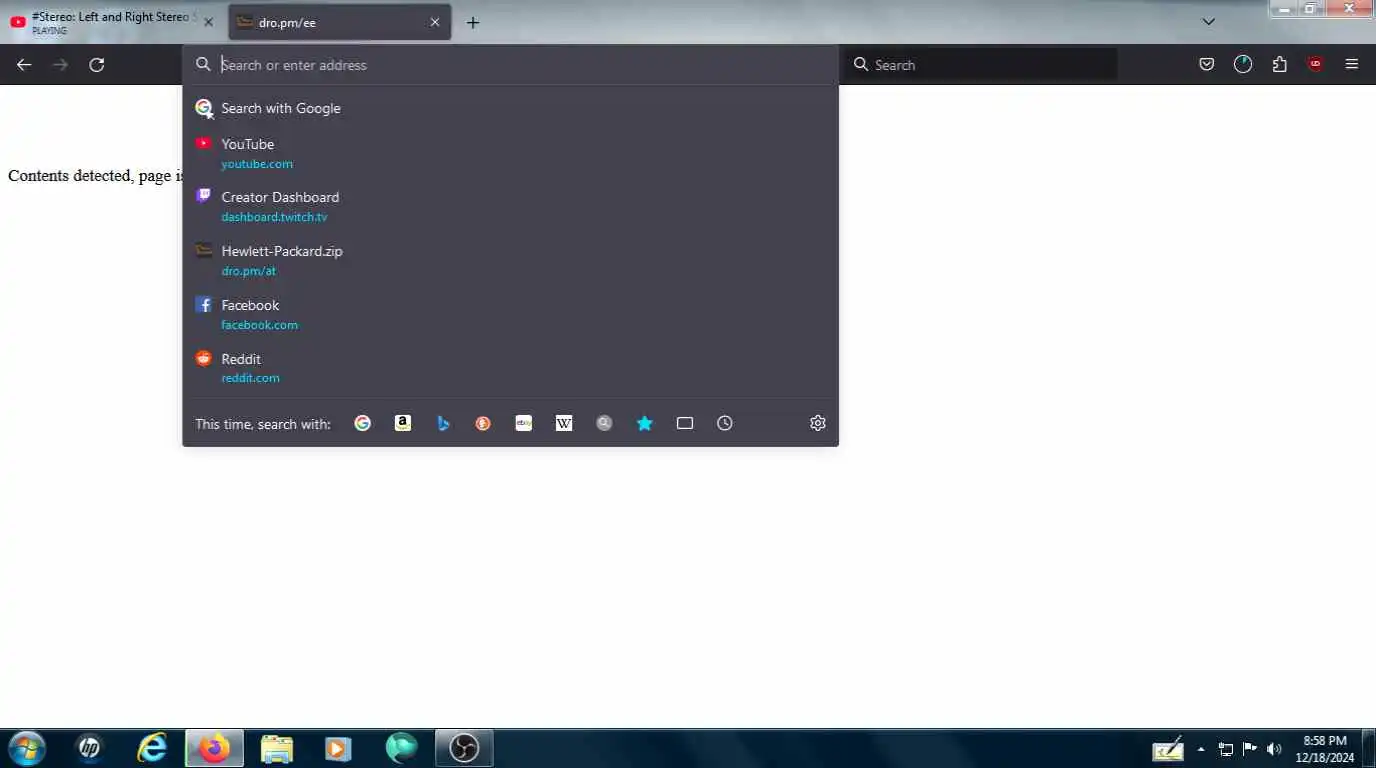Image resolution: width=1376 pixels, height=768 pixels.
Task: Open the green globe browser taskbar icon
Action: 402,748
